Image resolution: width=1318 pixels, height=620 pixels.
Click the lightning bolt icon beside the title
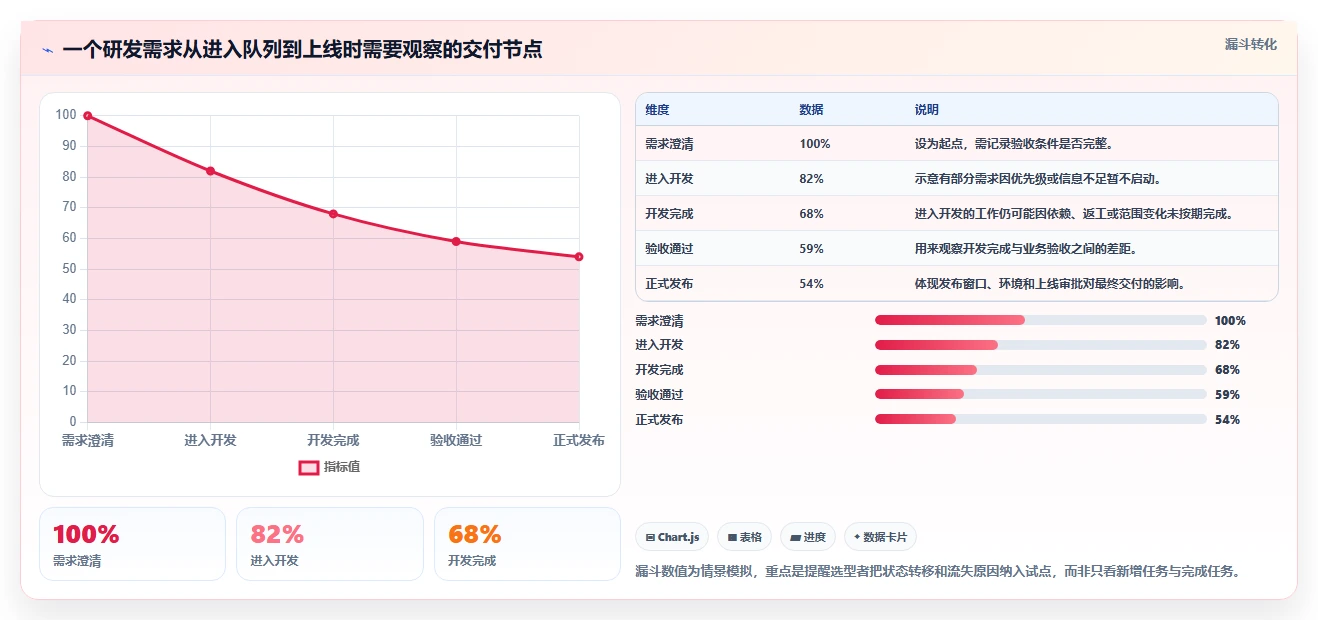(x=47, y=50)
